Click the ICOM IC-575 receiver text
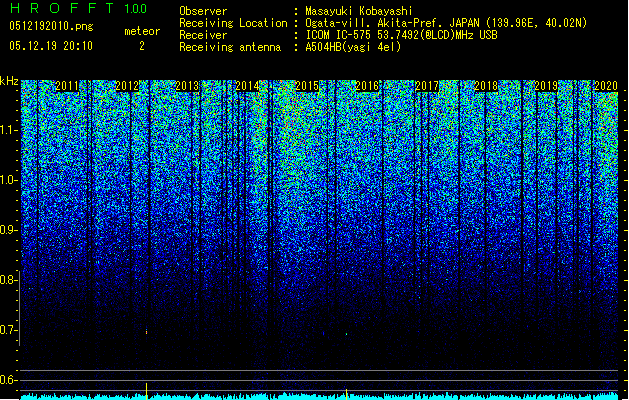Viewport: 629px width, 400px height. (401, 35)
